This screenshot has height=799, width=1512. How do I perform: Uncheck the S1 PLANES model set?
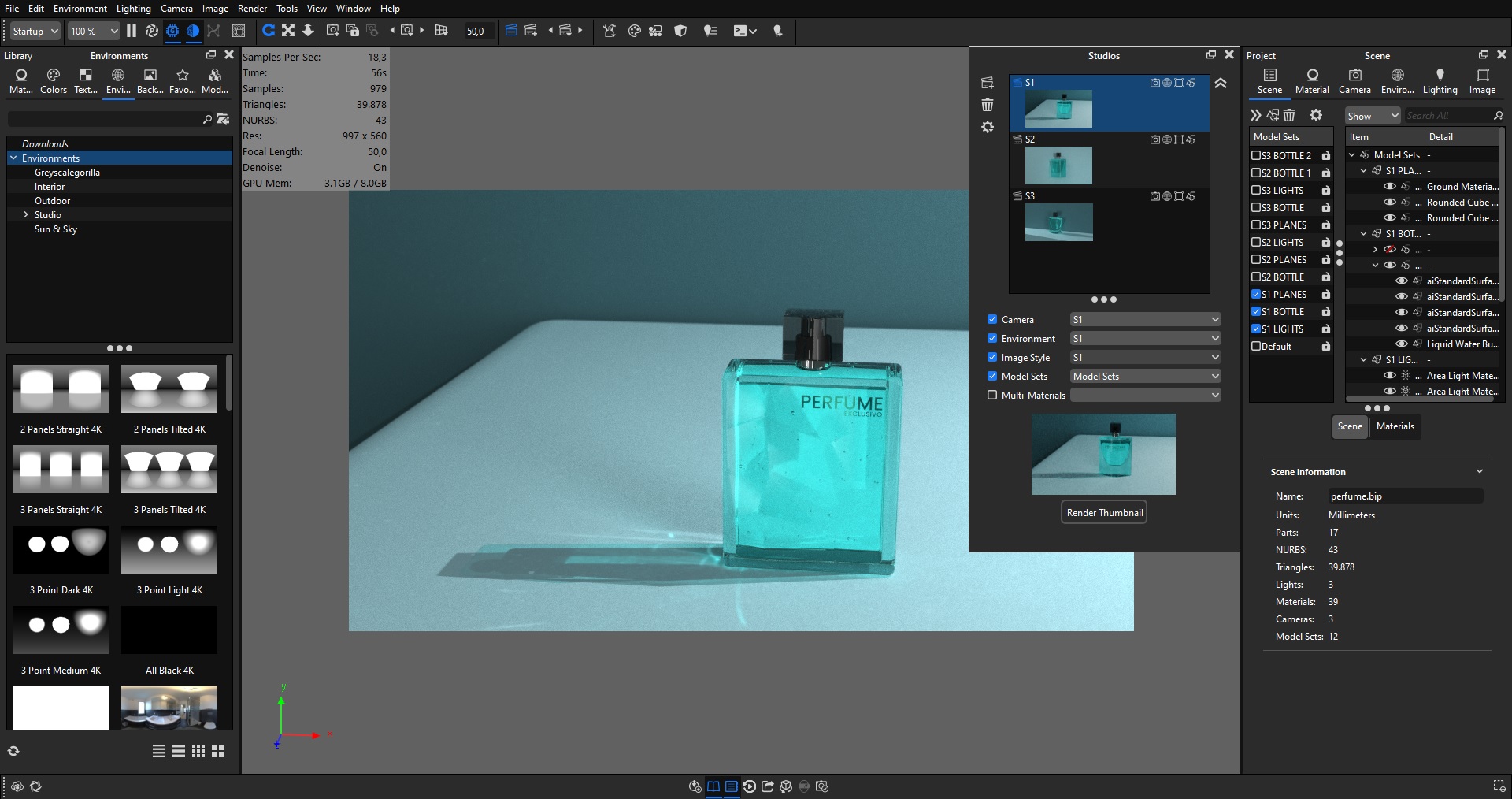click(1256, 294)
